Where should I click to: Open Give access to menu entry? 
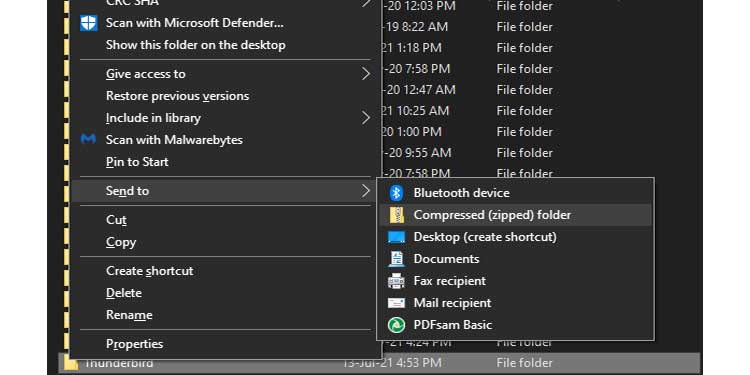pyautogui.click(x=145, y=74)
